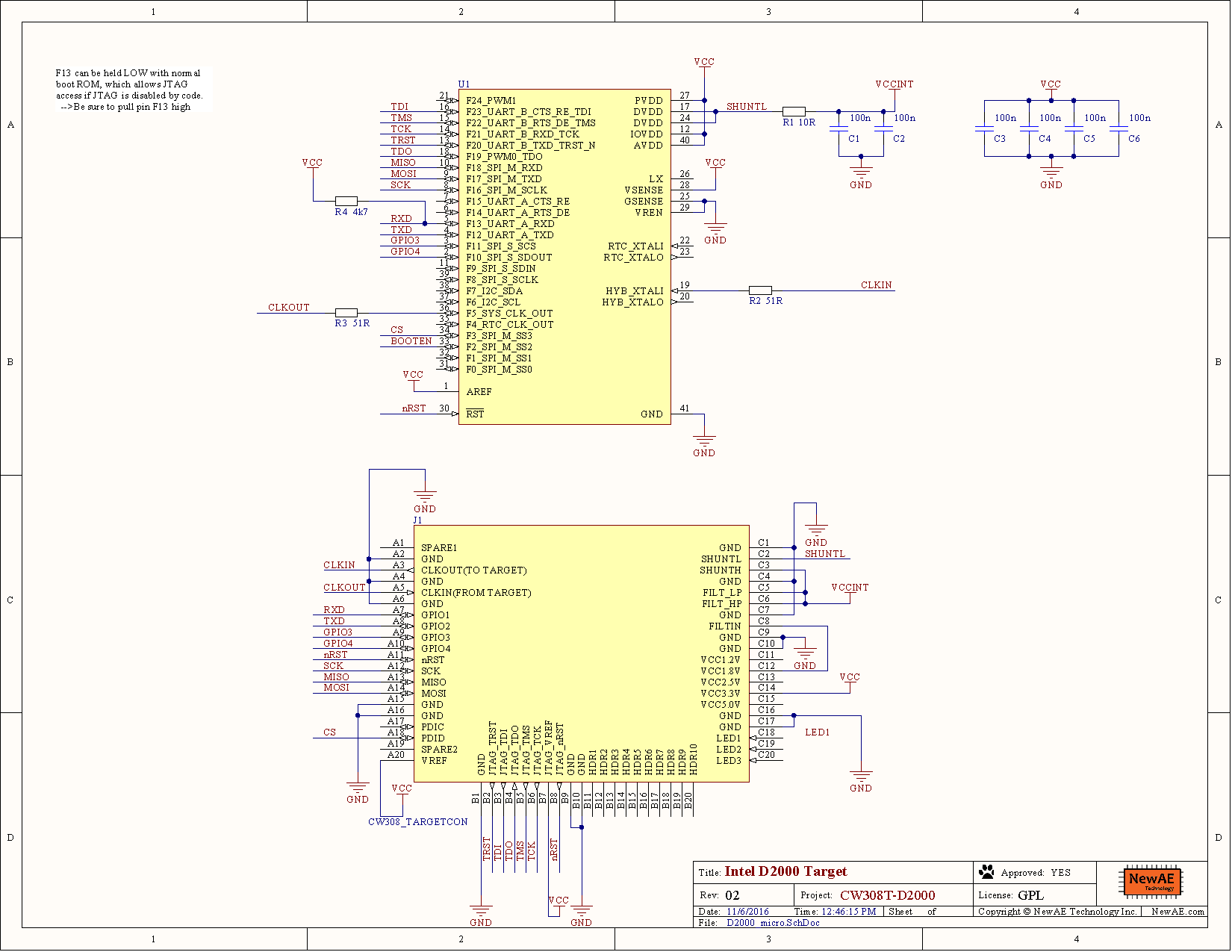This screenshot has width=1232, height=952.
Task: Select the R2 51R resistor symbol
Action: (760, 290)
